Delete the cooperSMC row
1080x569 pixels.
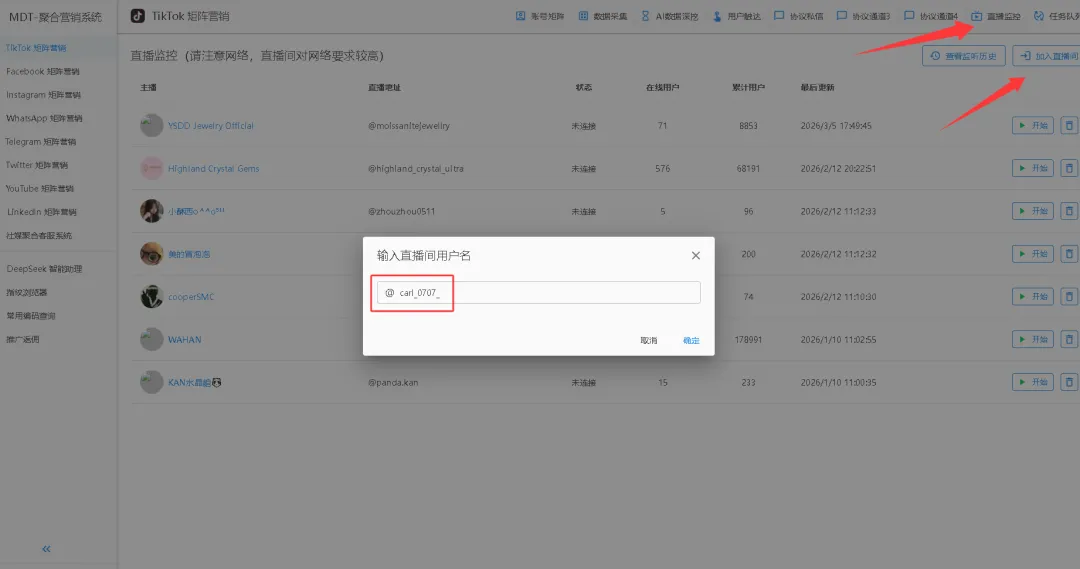point(1069,296)
